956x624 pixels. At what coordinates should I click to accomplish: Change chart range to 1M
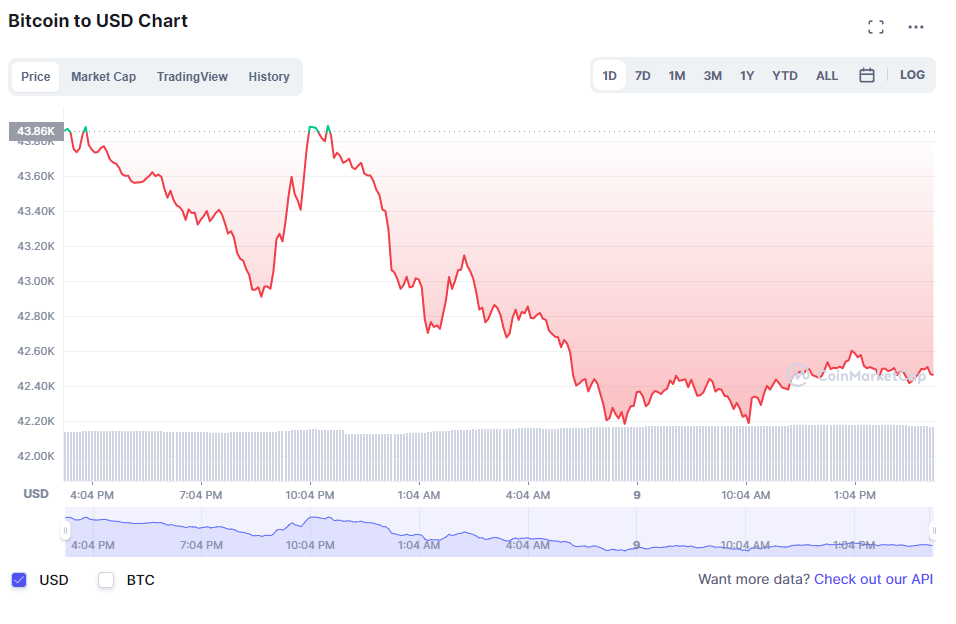pos(677,76)
